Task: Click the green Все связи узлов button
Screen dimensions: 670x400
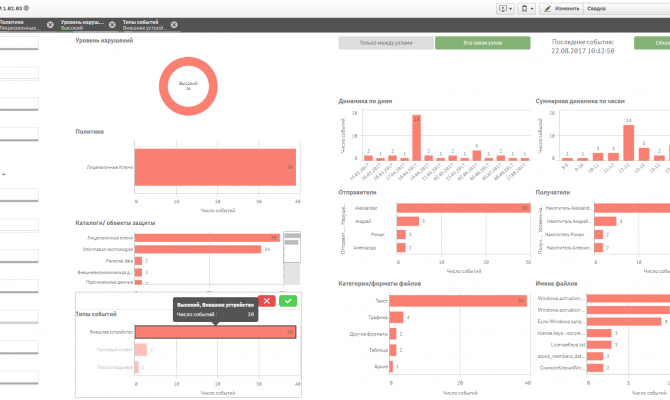Action: tap(482, 43)
